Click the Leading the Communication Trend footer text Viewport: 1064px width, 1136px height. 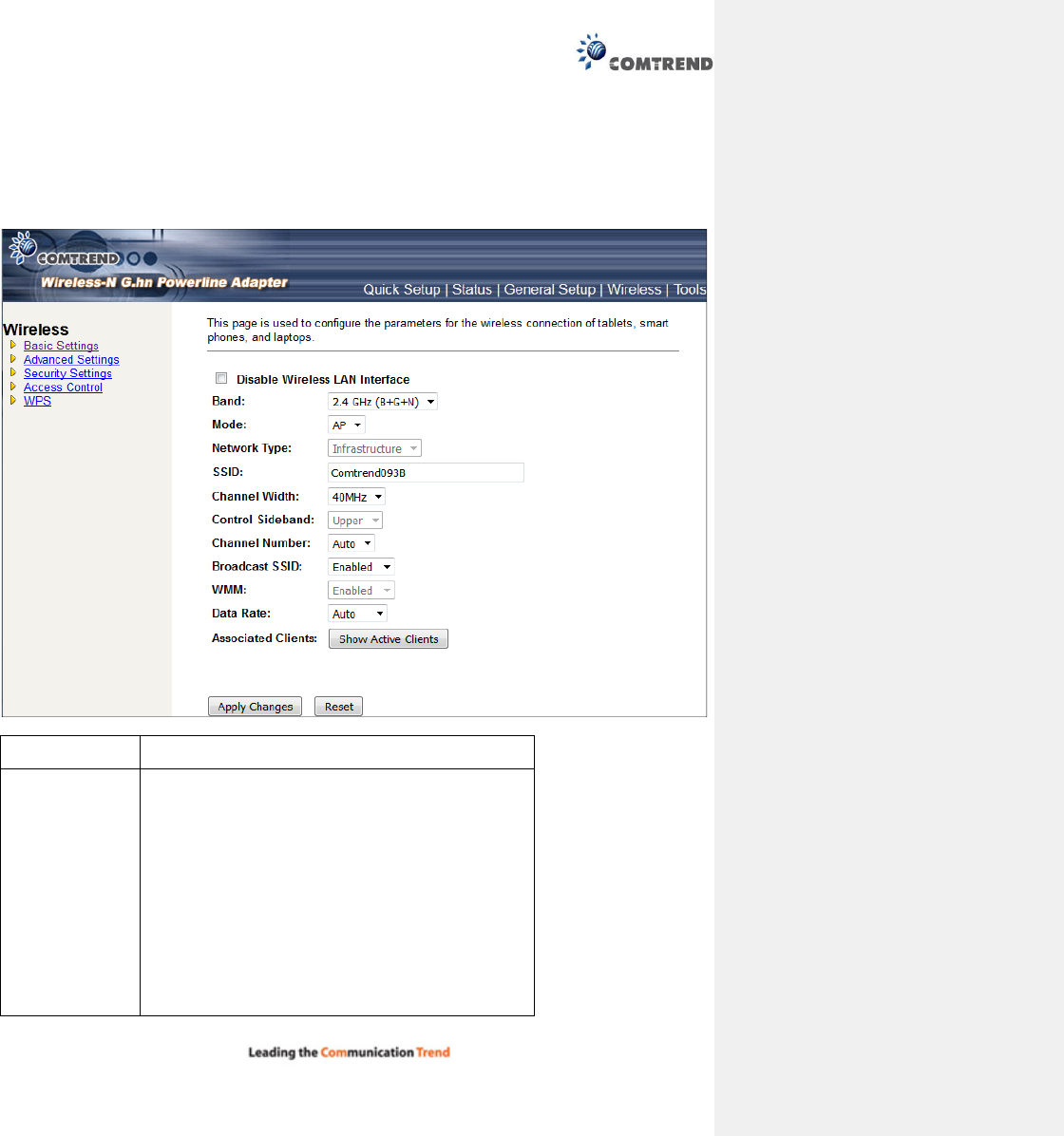(x=350, y=1052)
